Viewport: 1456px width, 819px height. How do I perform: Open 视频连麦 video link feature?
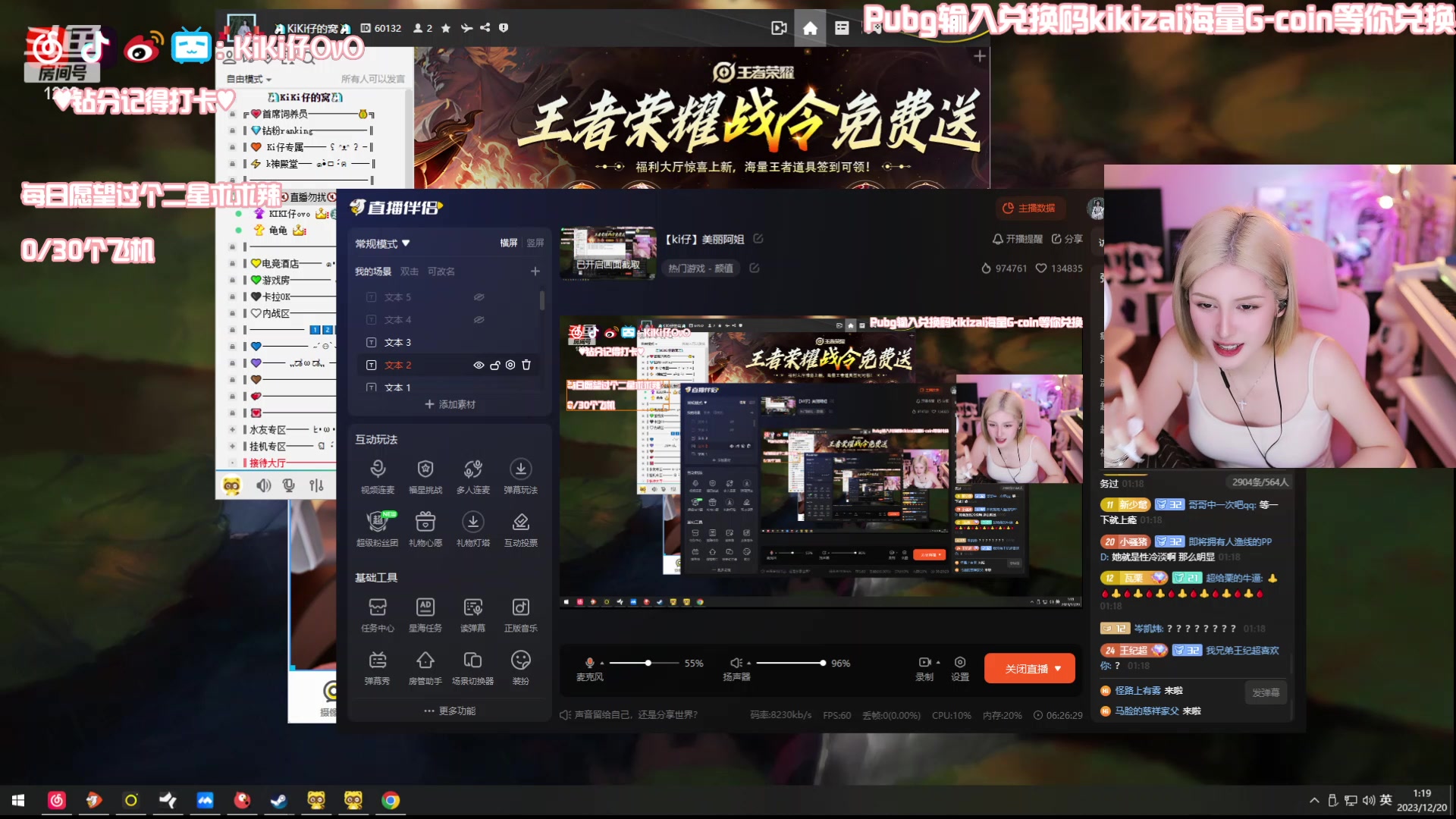[x=378, y=476]
